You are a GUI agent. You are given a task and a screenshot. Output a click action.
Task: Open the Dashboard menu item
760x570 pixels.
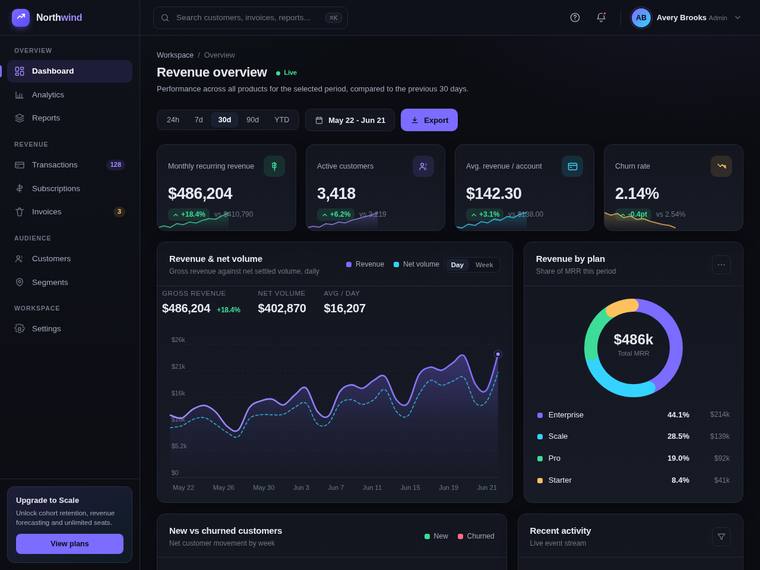70,71
